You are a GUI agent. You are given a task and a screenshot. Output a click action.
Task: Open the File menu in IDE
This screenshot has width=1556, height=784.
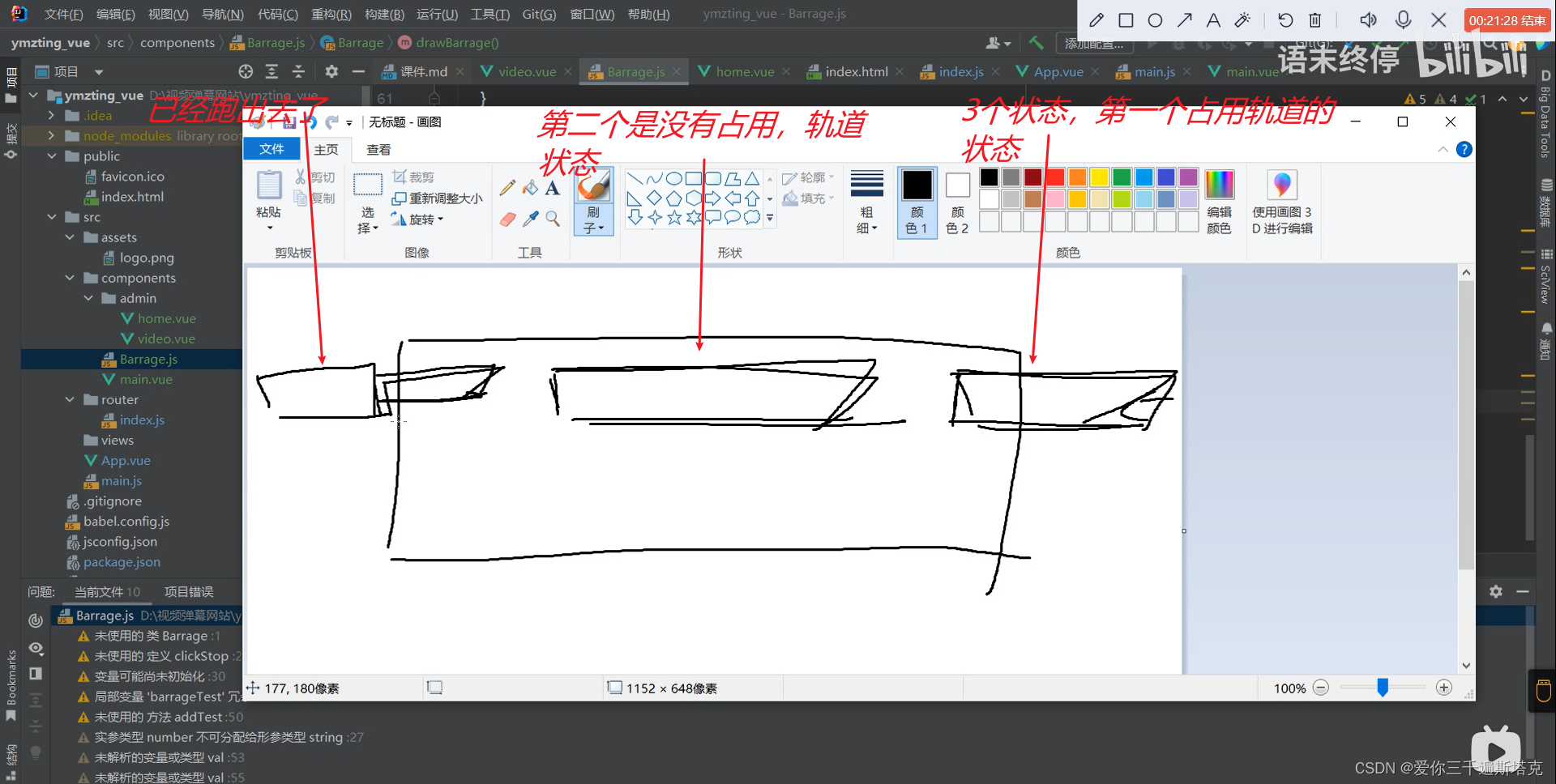pyautogui.click(x=63, y=15)
